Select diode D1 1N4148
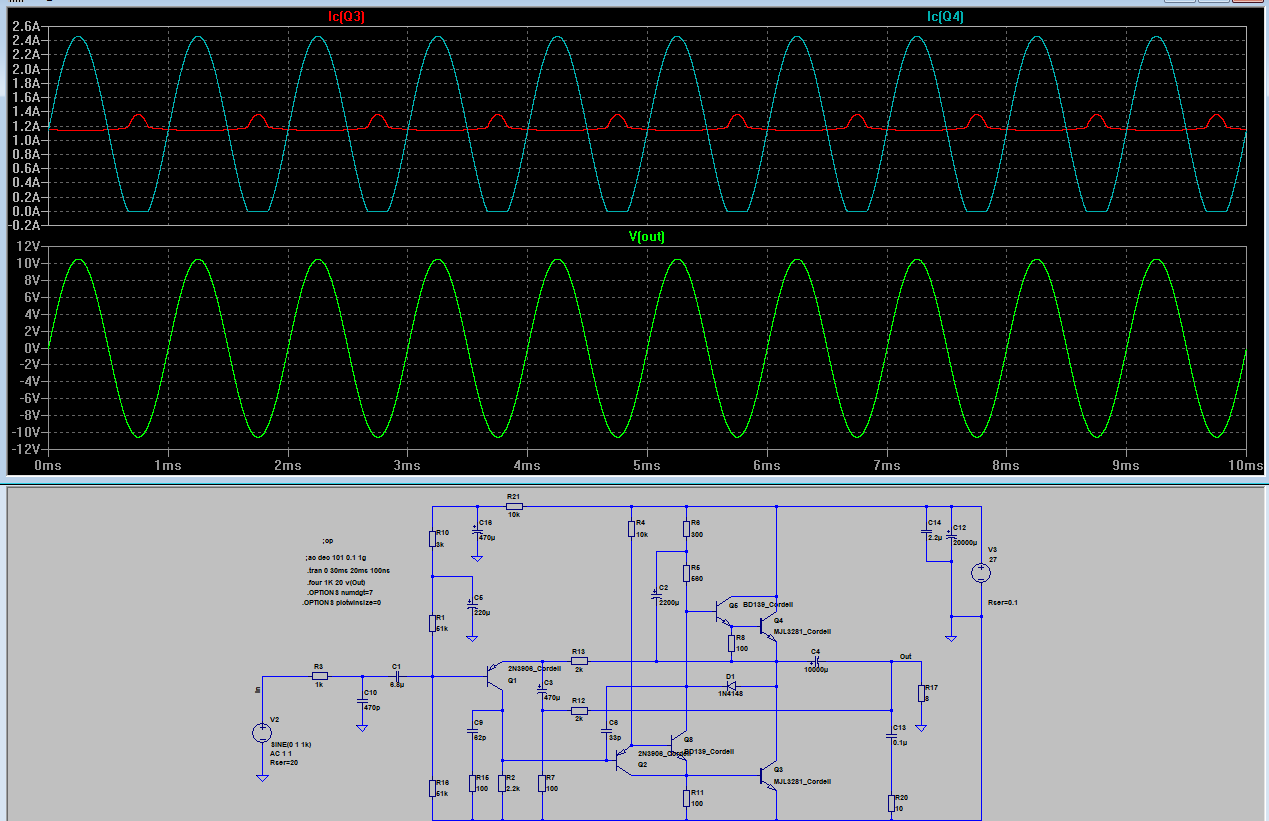Image resolution: width=1269 pixels, height=821 pixels. click(x=731, y=685)
